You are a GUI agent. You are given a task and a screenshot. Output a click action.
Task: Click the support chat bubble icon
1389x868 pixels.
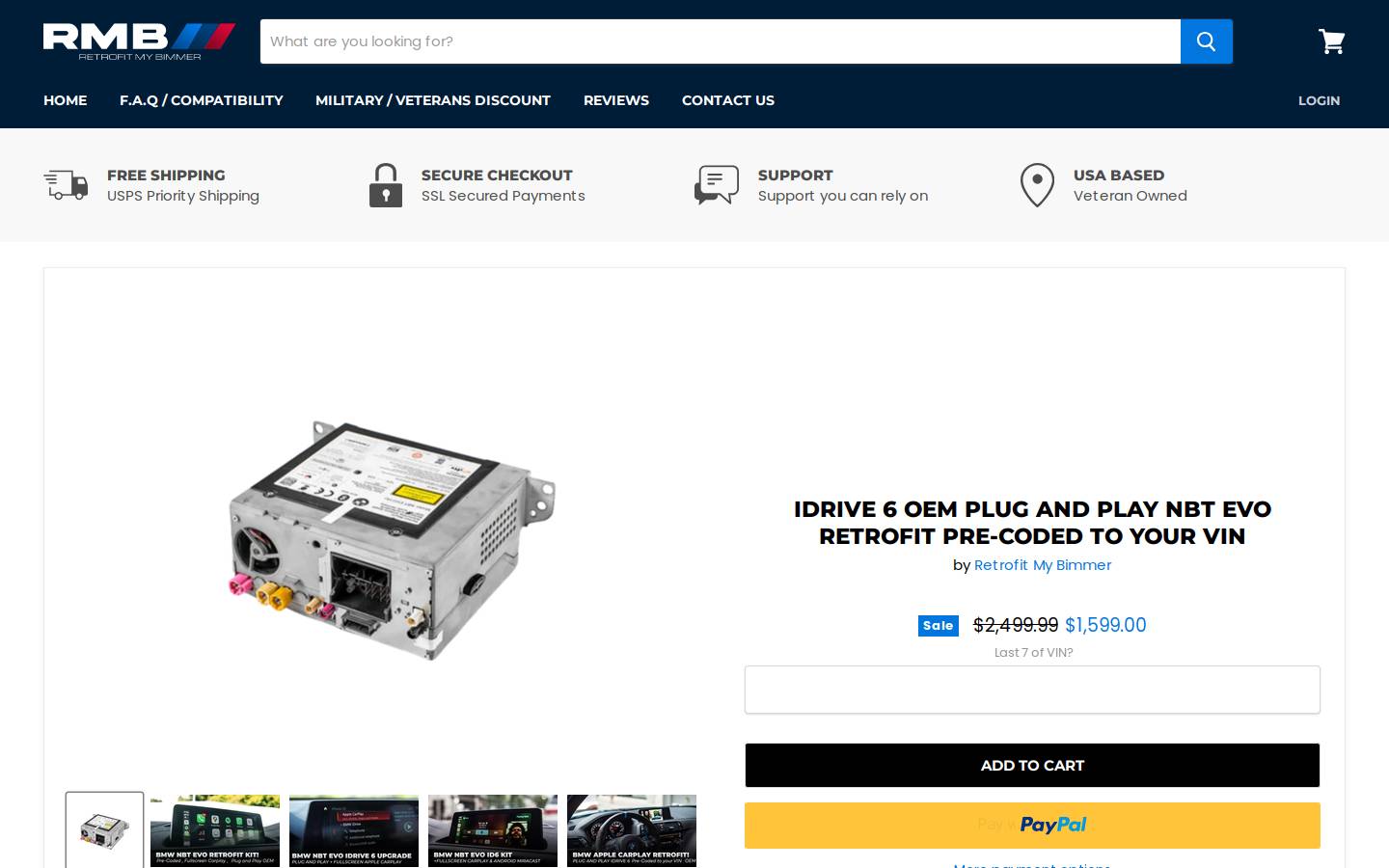click(717, 184)
